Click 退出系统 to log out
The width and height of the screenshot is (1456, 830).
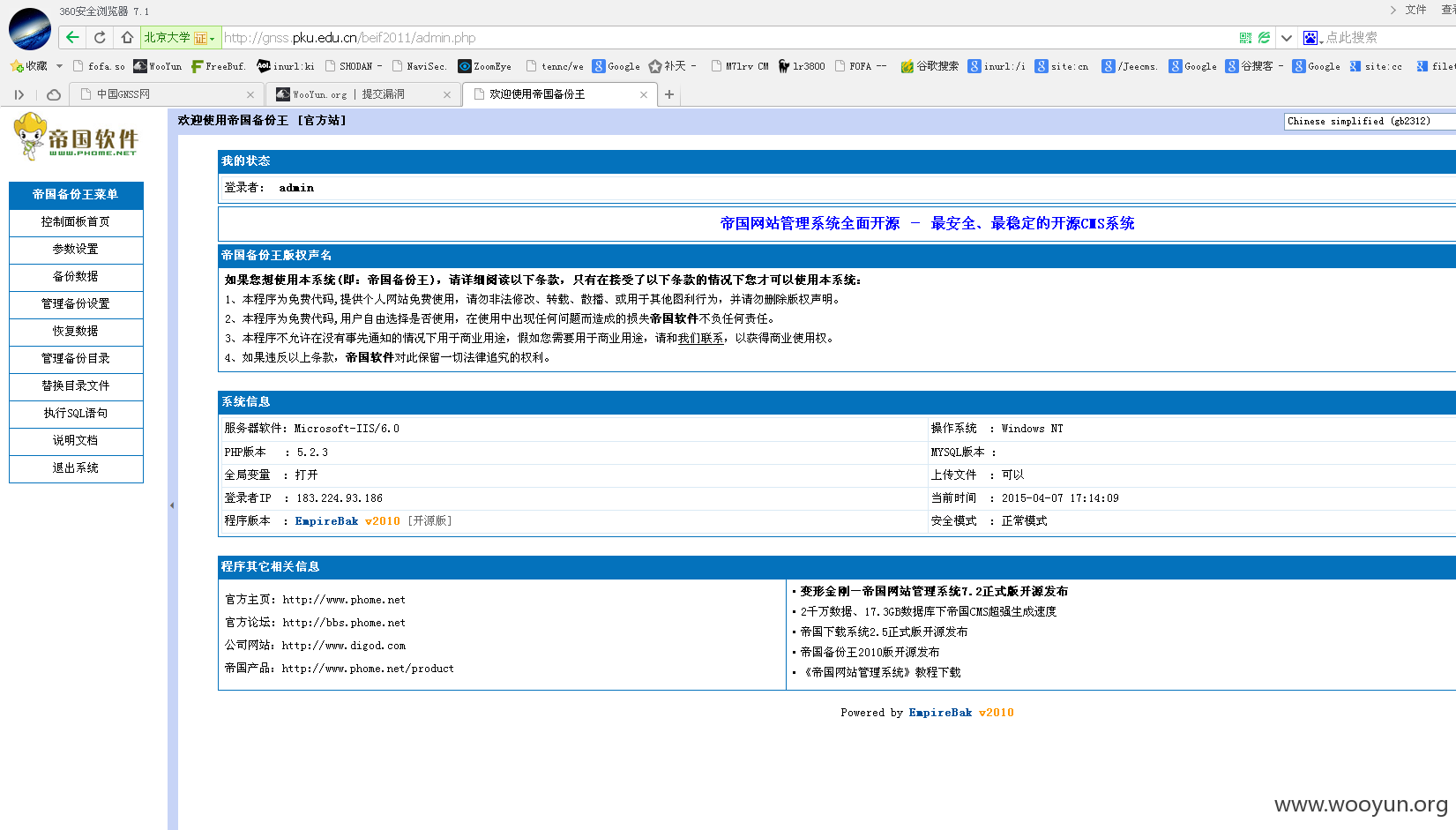(x=76, y=468)
